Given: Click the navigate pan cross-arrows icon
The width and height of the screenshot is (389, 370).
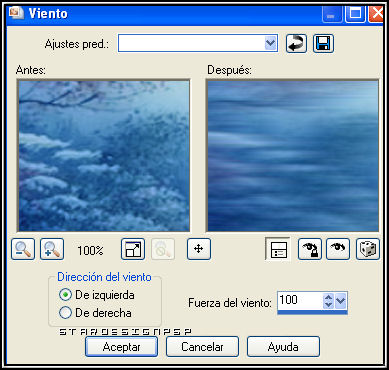Looking at the screenshot, I should 199,249.
